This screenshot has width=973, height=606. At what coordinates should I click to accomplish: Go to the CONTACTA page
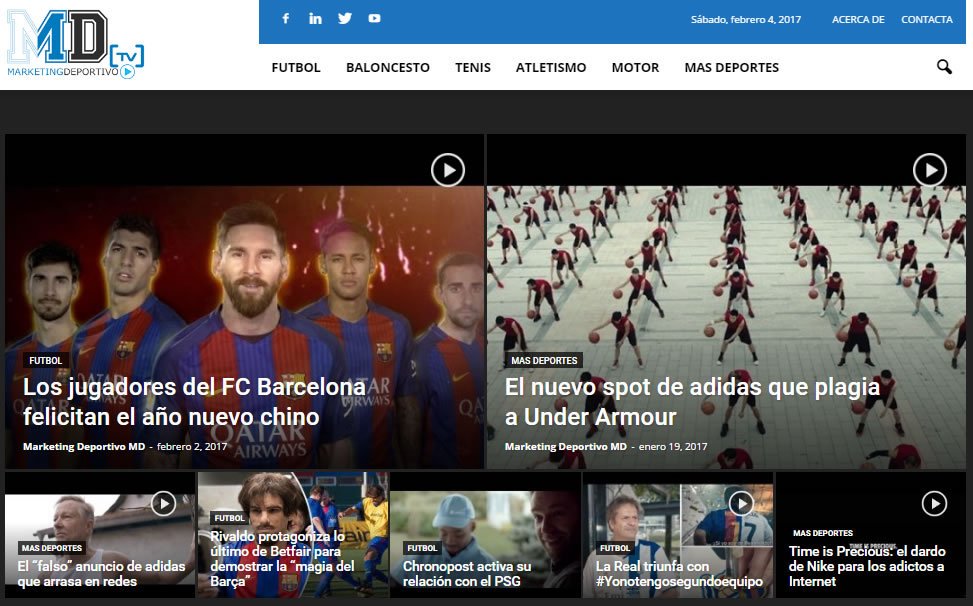(x=926, y=19)
